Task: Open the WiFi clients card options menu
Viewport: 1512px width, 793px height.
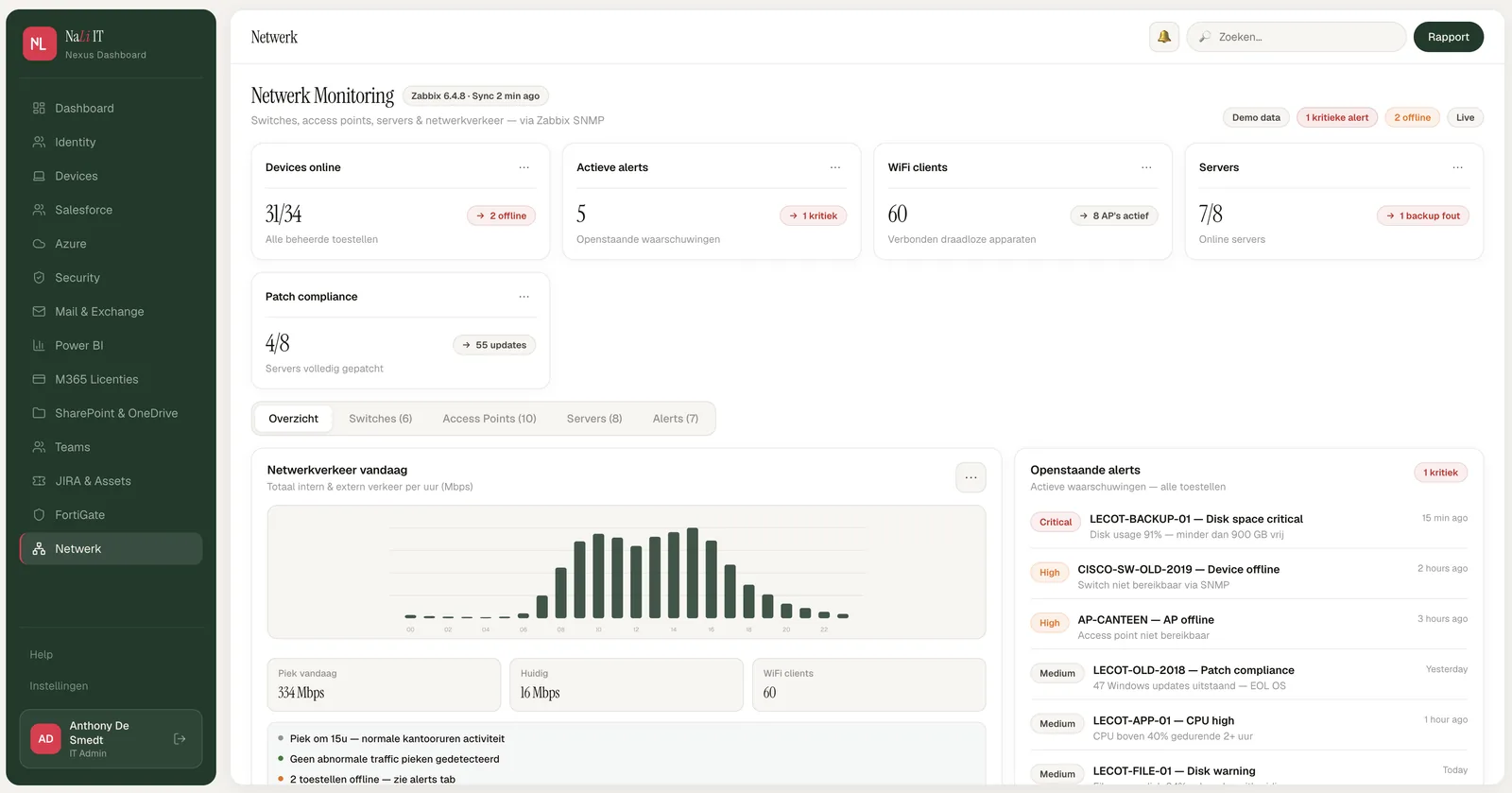Action: point(1146,167)
